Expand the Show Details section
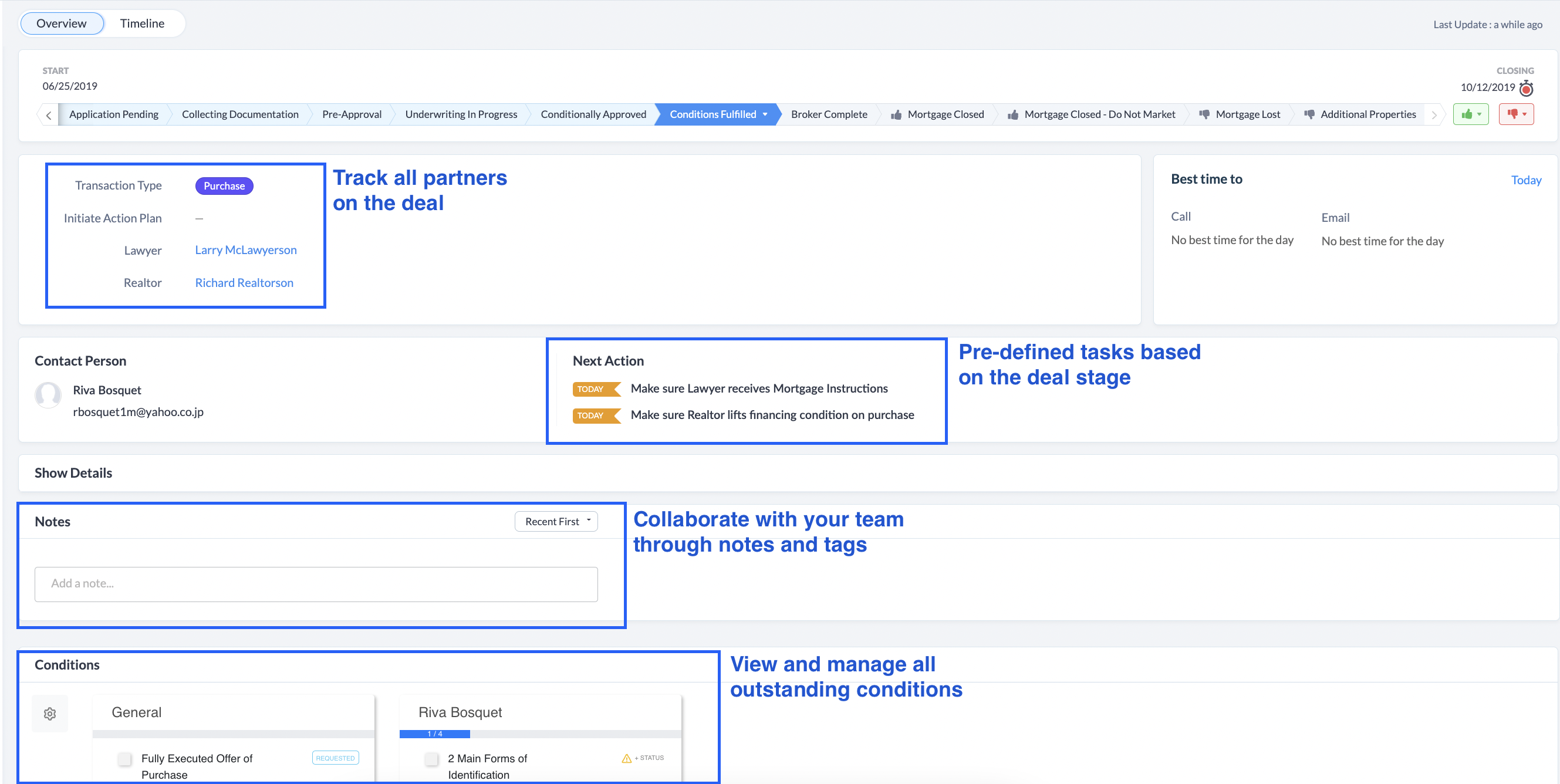 (x=73, y=472)
